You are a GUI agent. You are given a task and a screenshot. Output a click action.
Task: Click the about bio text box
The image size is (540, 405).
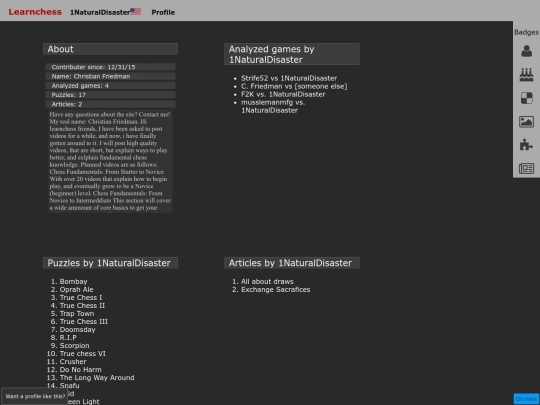point(110,161)
